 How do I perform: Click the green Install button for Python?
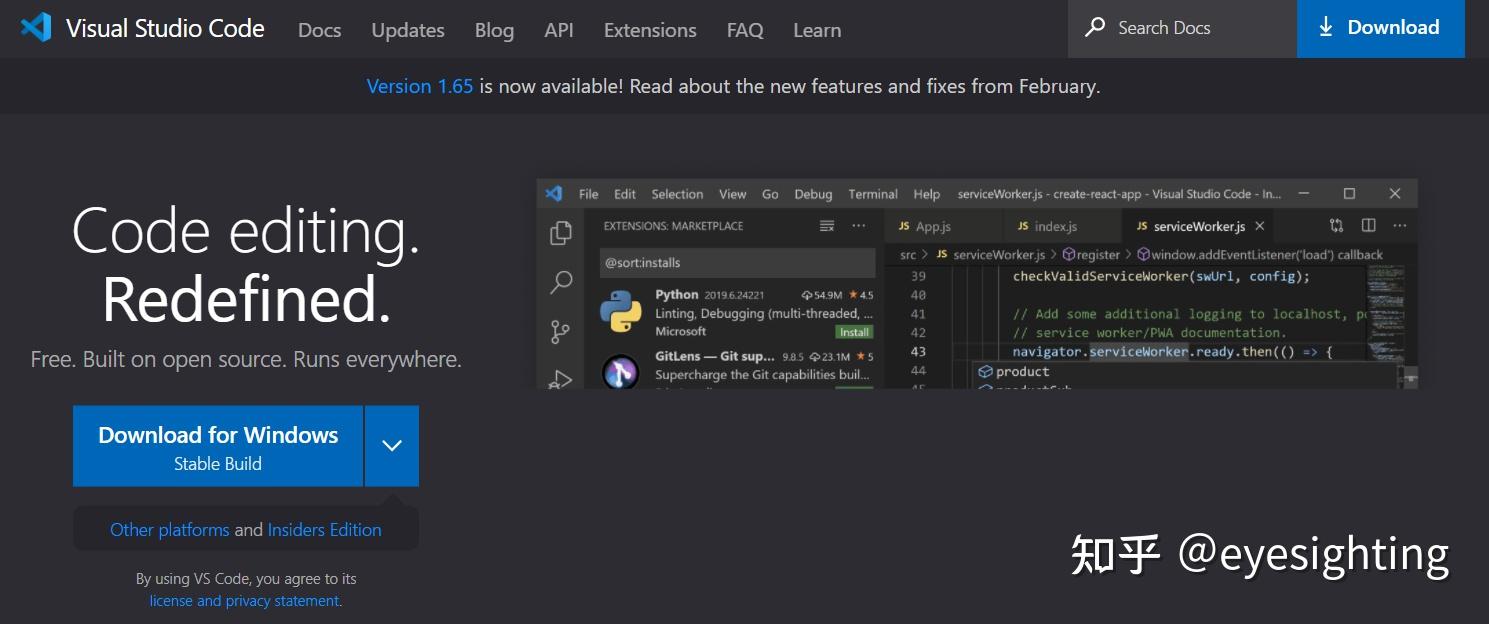coord(854,332)
